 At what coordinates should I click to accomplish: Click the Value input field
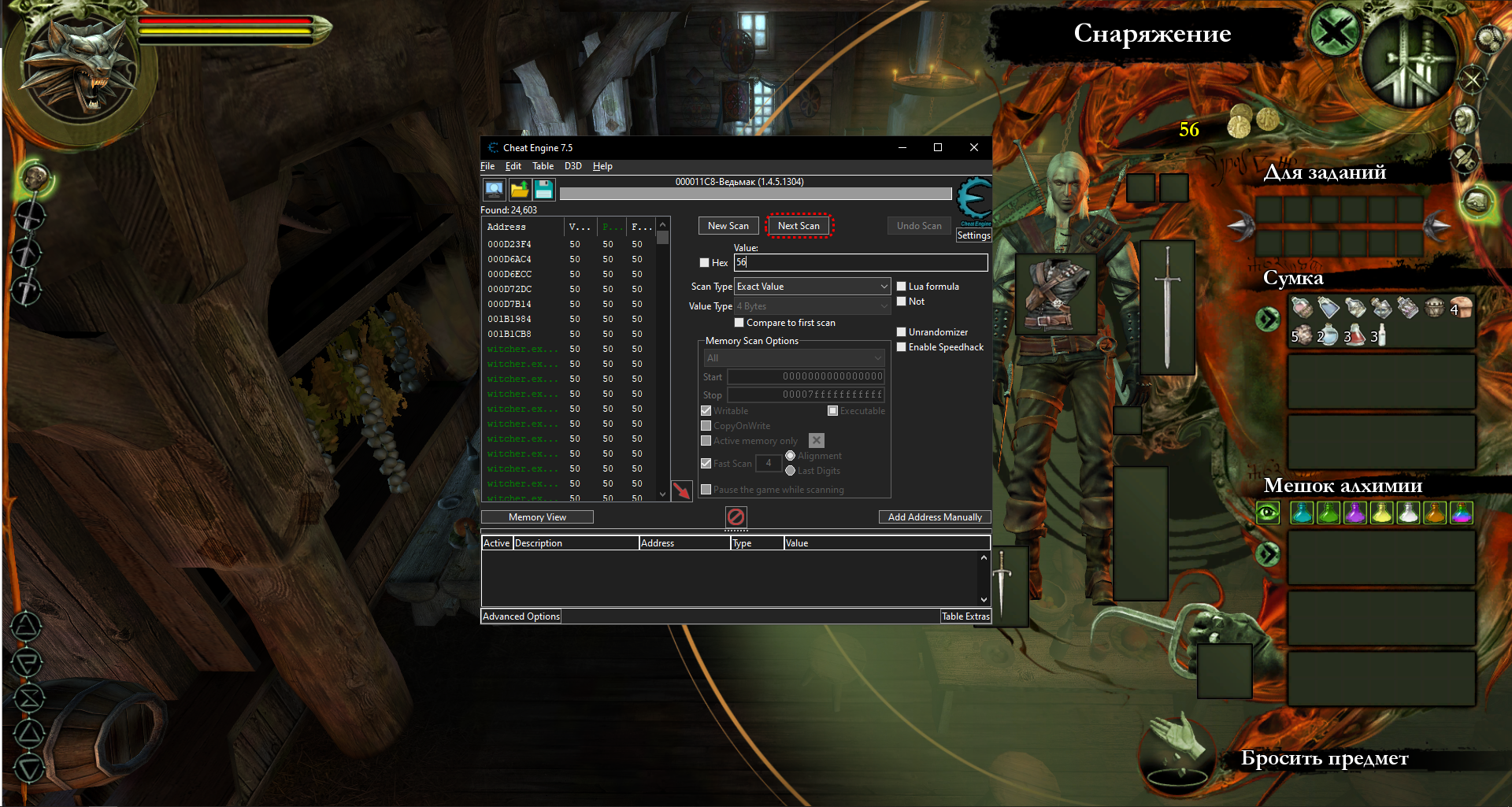860,263
